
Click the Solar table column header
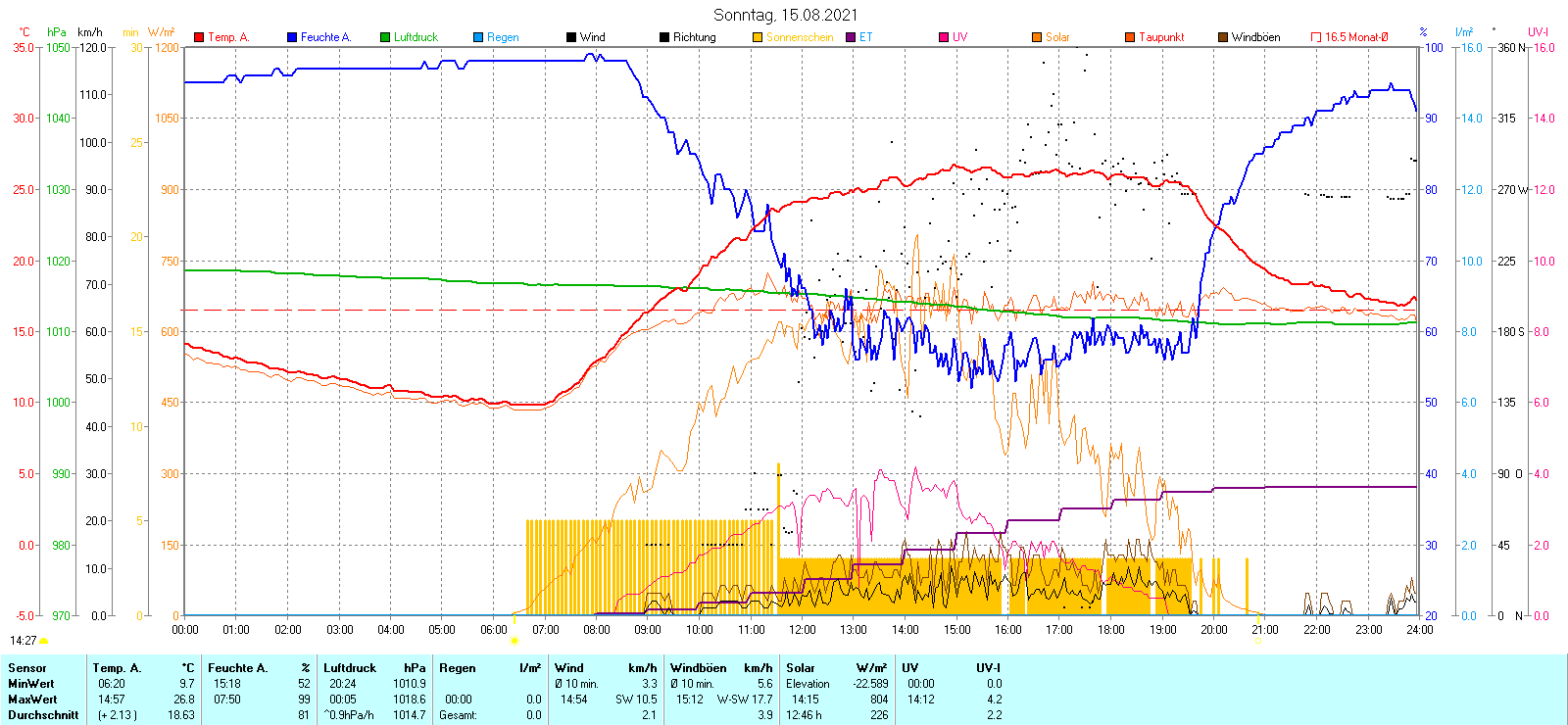point(801,668)
